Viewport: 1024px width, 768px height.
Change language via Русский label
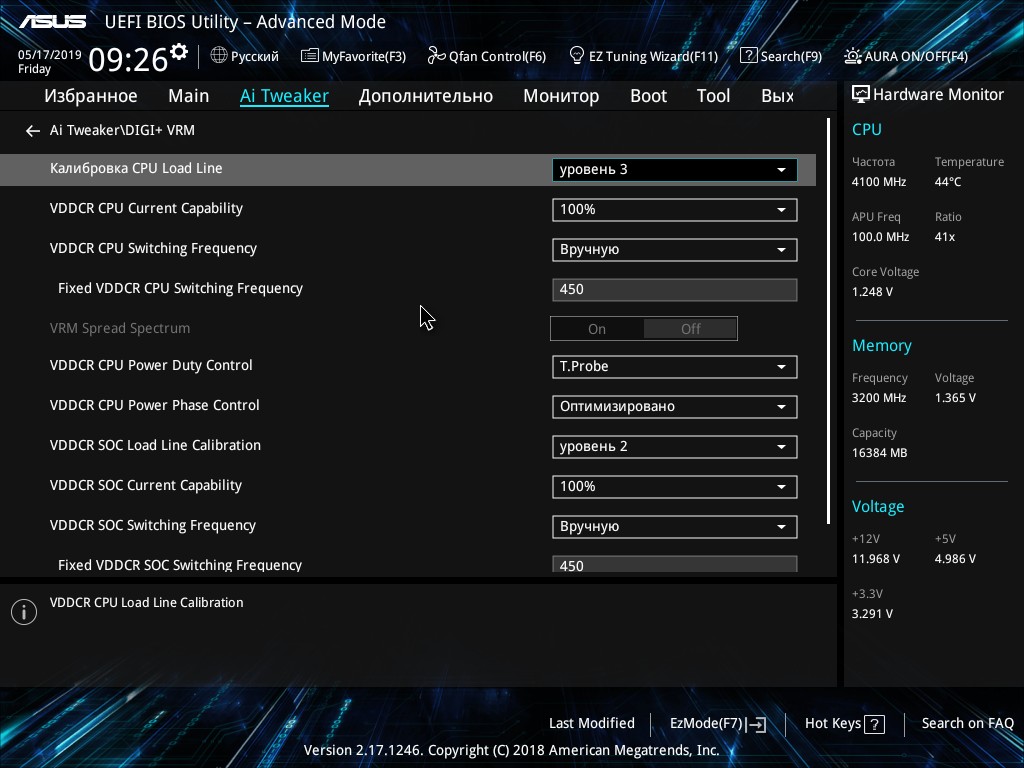[x=255, y=57]
